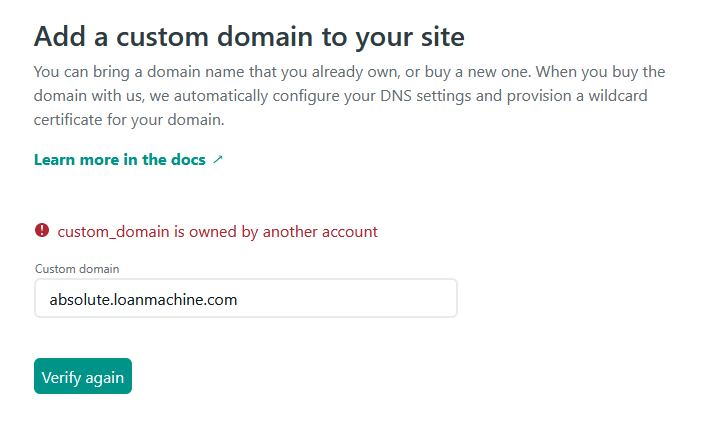
Task: Click the word site in the heading
Action: point(443,37)
